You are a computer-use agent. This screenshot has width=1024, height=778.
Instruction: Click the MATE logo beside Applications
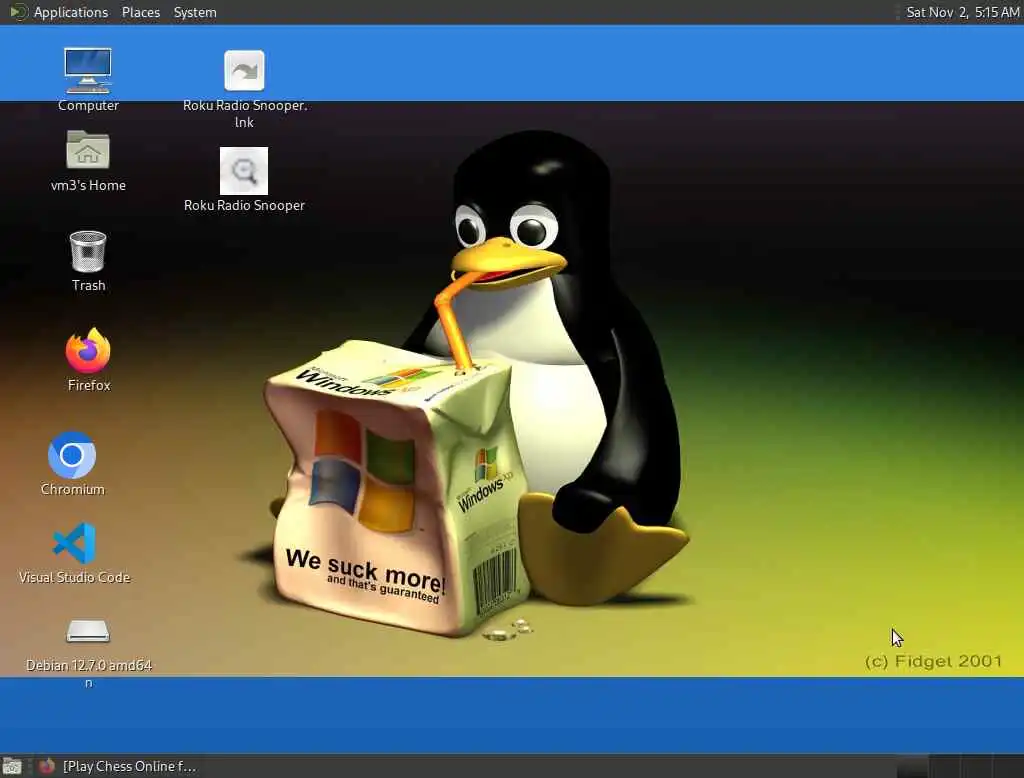pyautogui.click(x=18, y=12)
